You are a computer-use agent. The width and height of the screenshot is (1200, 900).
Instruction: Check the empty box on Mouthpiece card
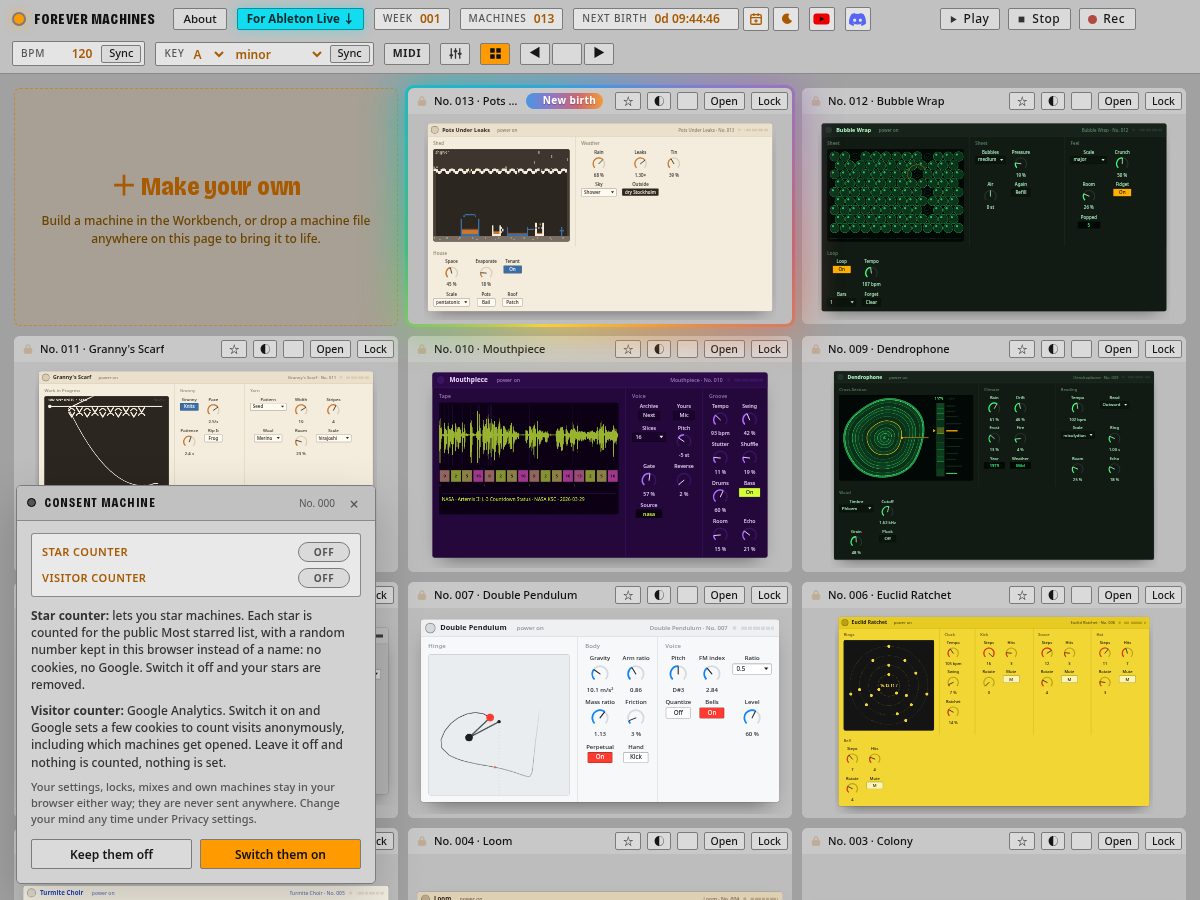point(687,349)
